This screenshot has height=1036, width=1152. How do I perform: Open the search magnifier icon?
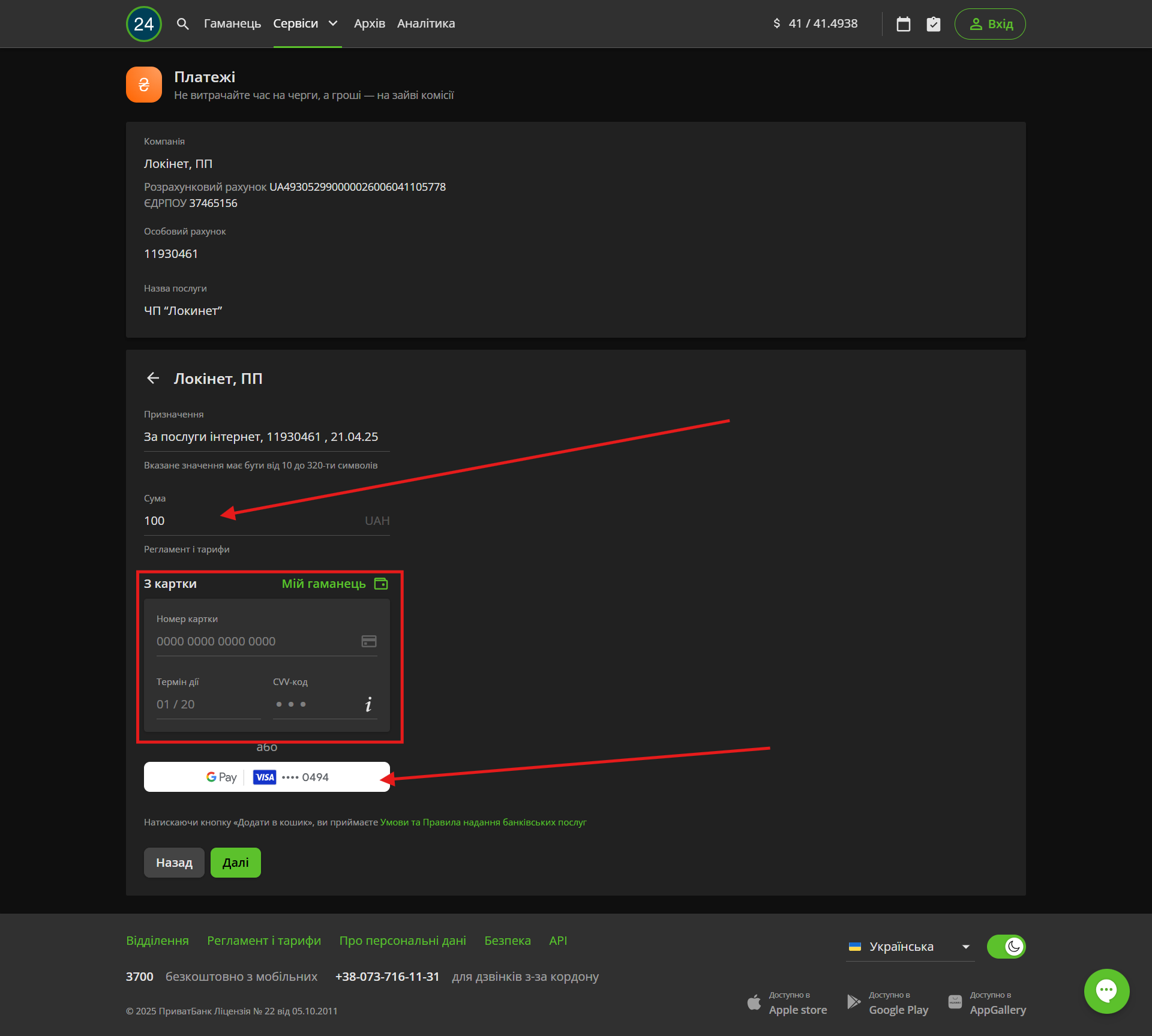click(183, 24)
